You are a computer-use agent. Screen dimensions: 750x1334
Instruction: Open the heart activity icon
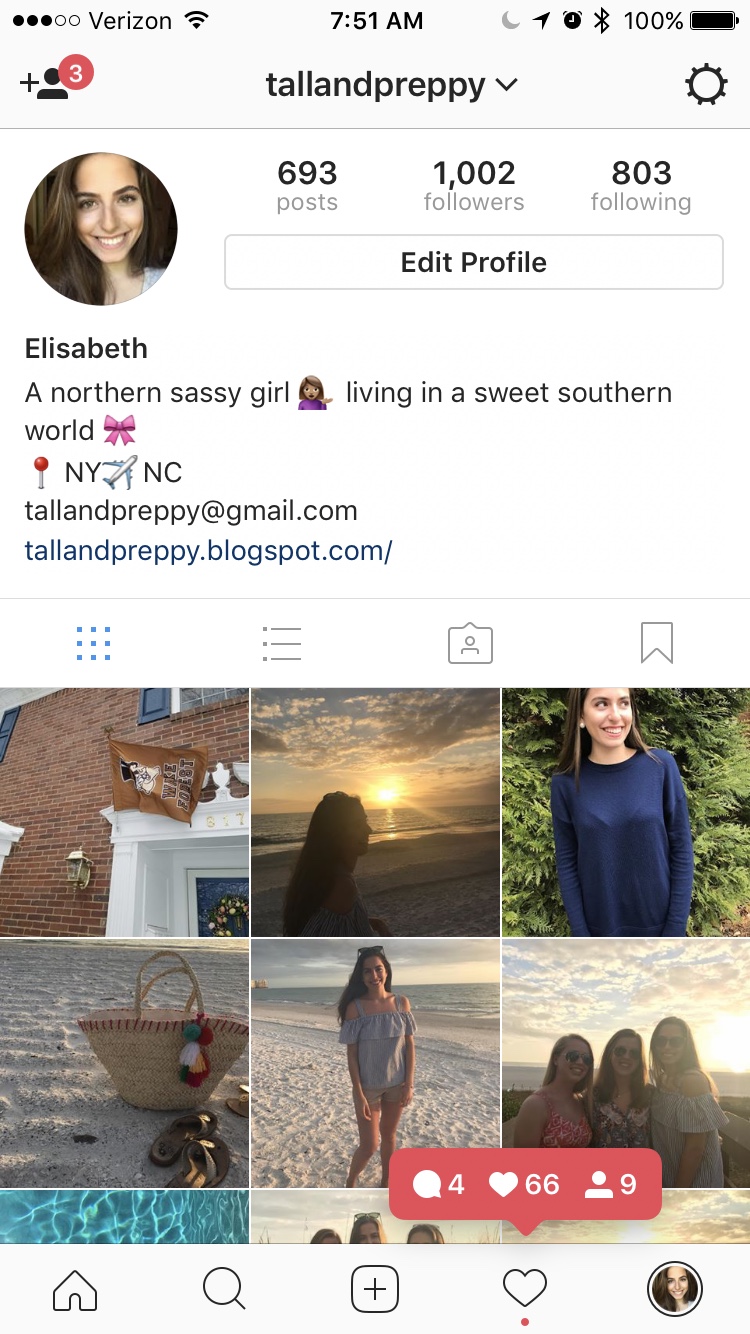[x=525, y=1289]
